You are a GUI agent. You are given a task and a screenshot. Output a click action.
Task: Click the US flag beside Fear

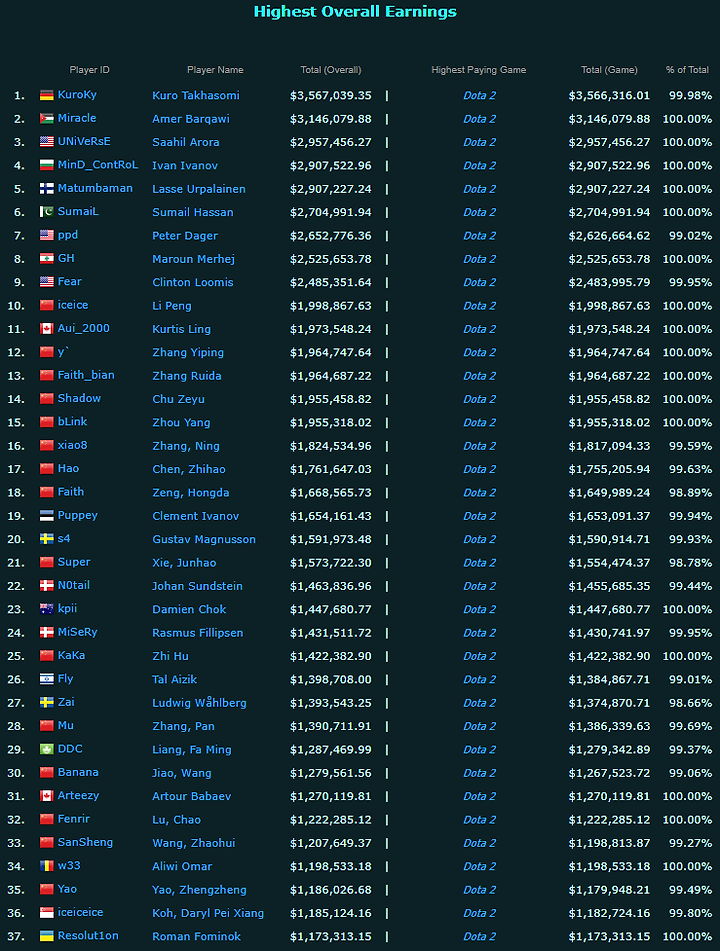[47, 282]
